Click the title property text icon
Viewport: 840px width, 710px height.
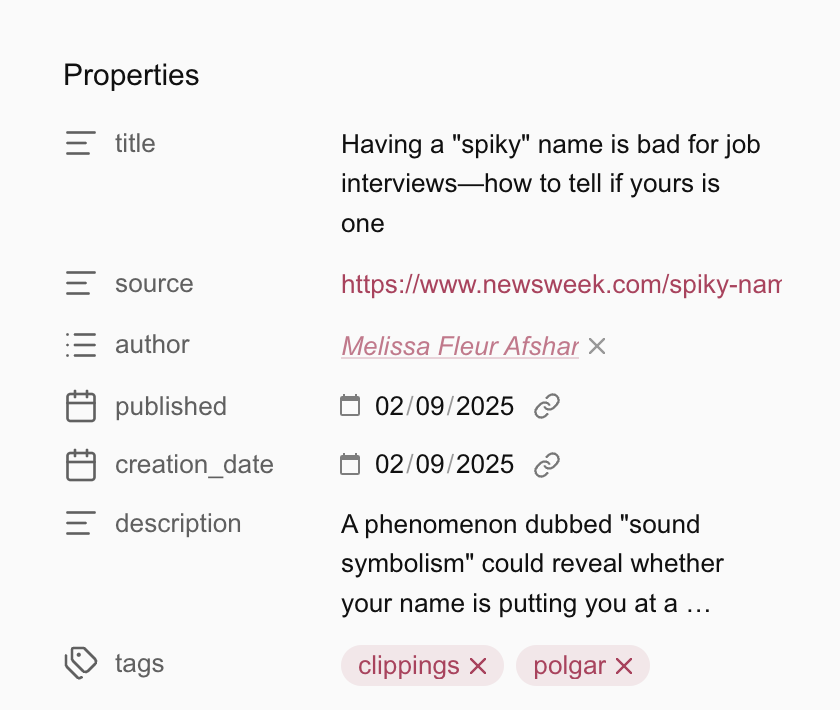click(81, 144)
